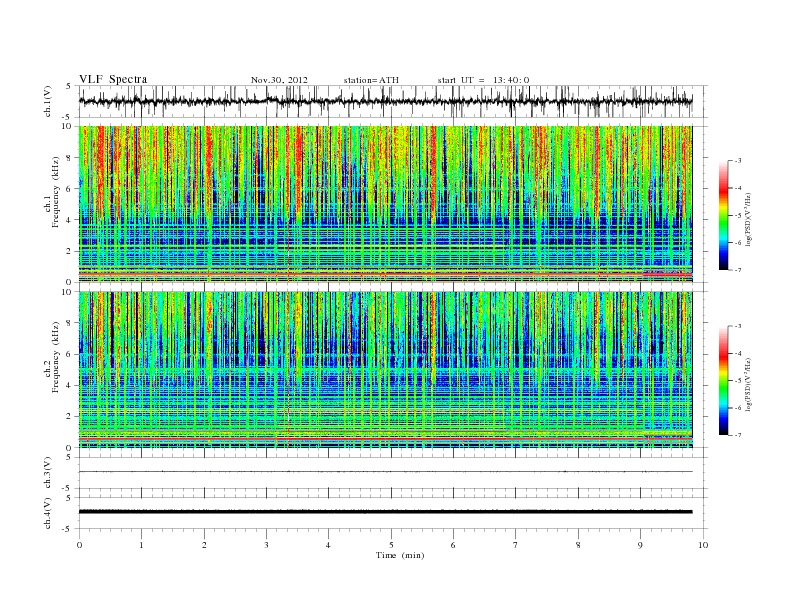Click the 'ch.3(V)' axis label

coord(48,473)
